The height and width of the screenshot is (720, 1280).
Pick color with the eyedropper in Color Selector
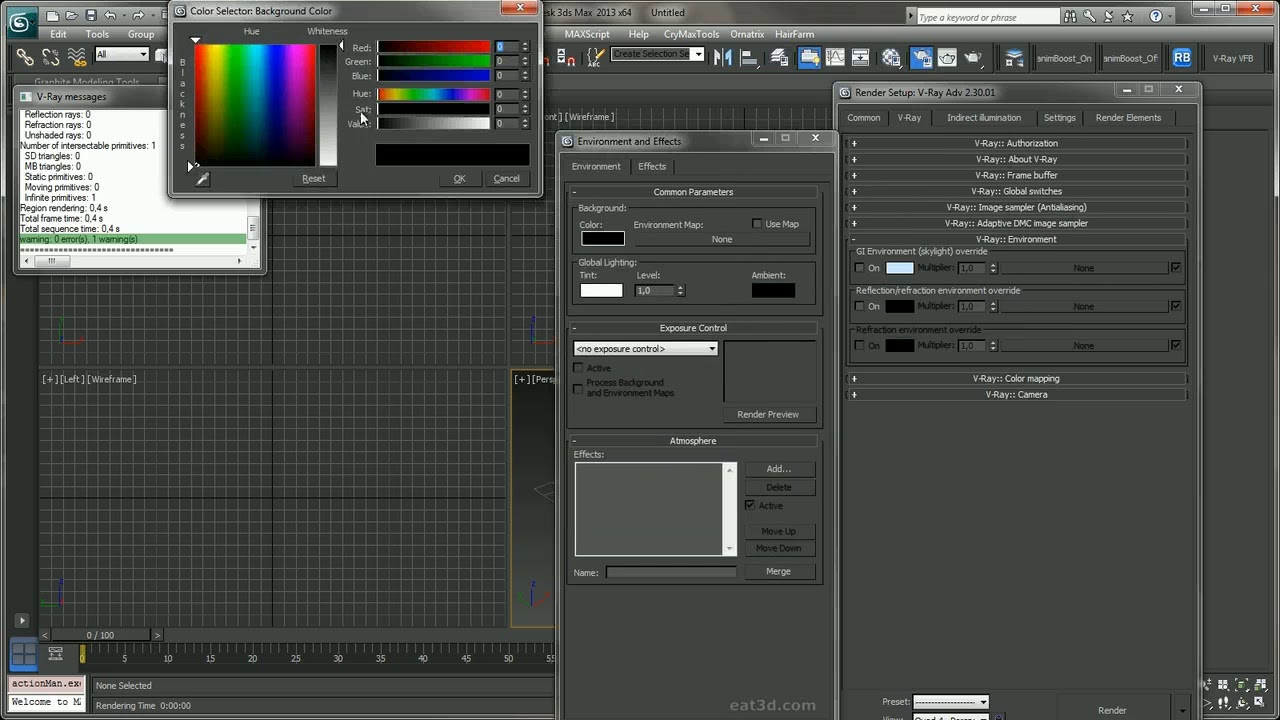point(202,179)
